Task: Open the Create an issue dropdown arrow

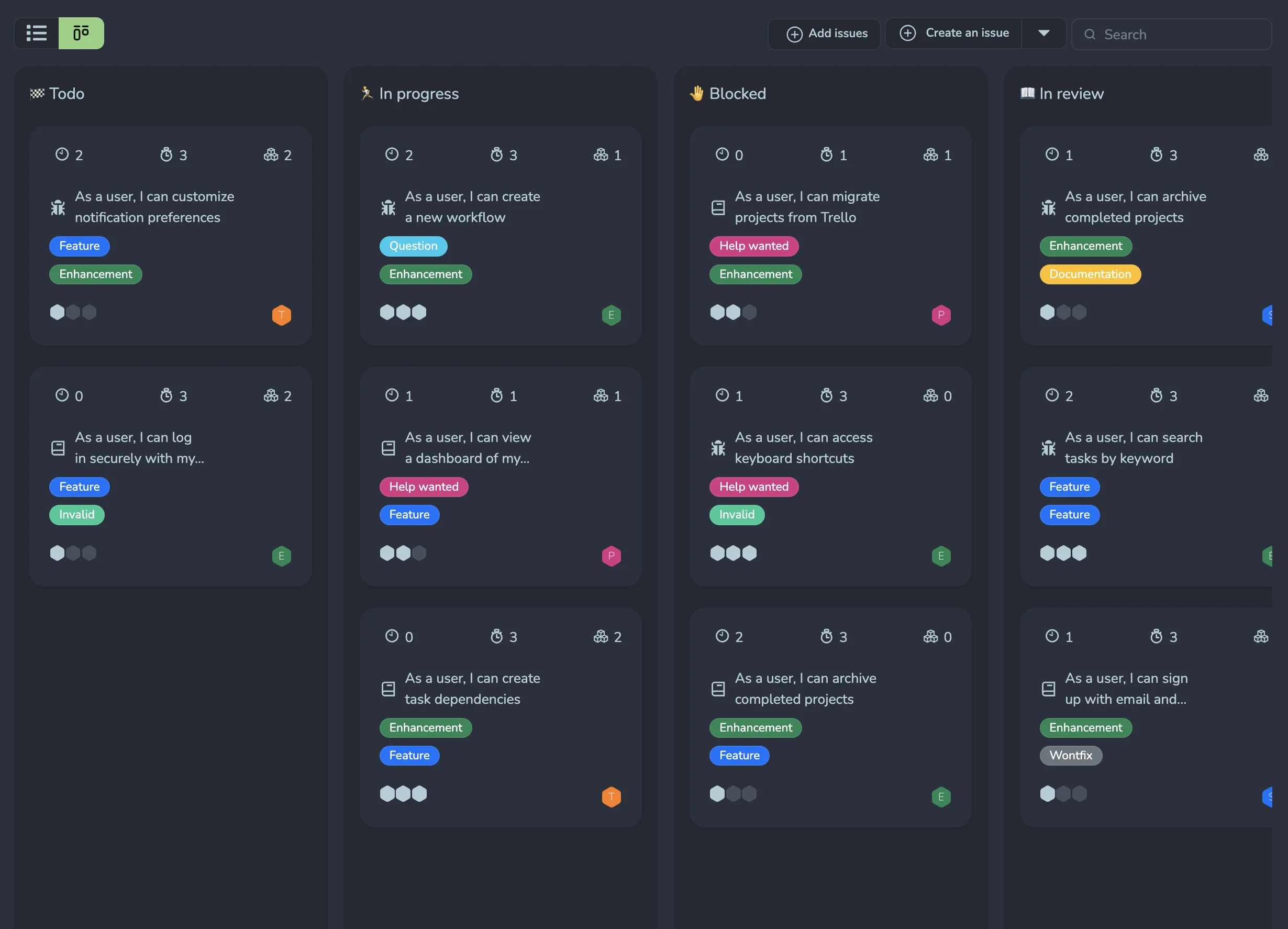Action: point(1044,32)
